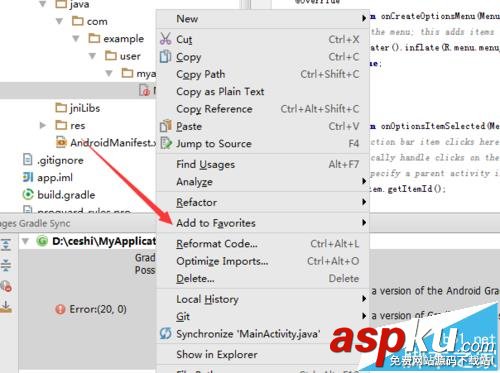Click the com folder icon
Screen dimensions: 500x373
click(77, 21)
